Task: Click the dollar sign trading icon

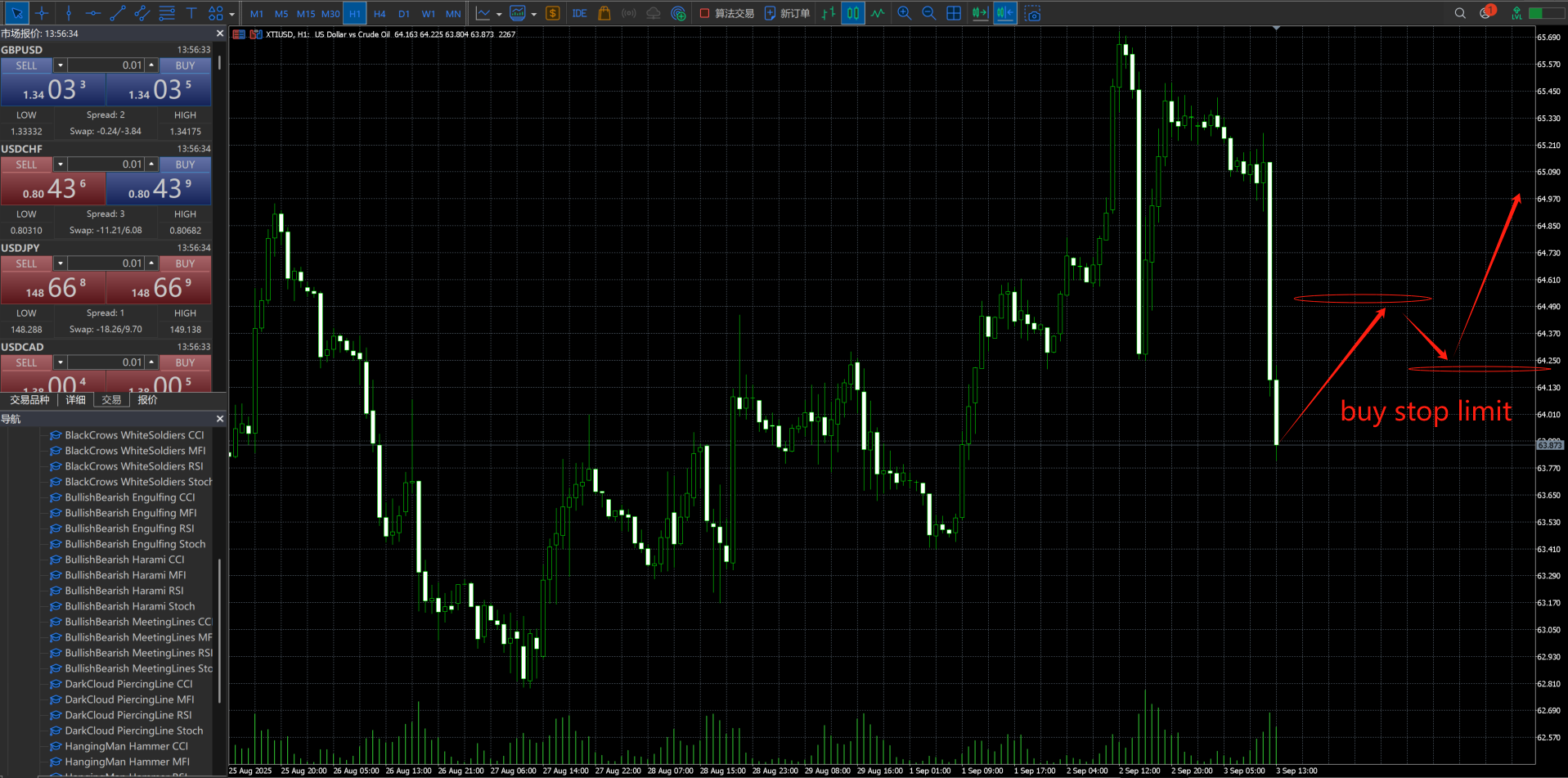Action: tap(553, 13)
